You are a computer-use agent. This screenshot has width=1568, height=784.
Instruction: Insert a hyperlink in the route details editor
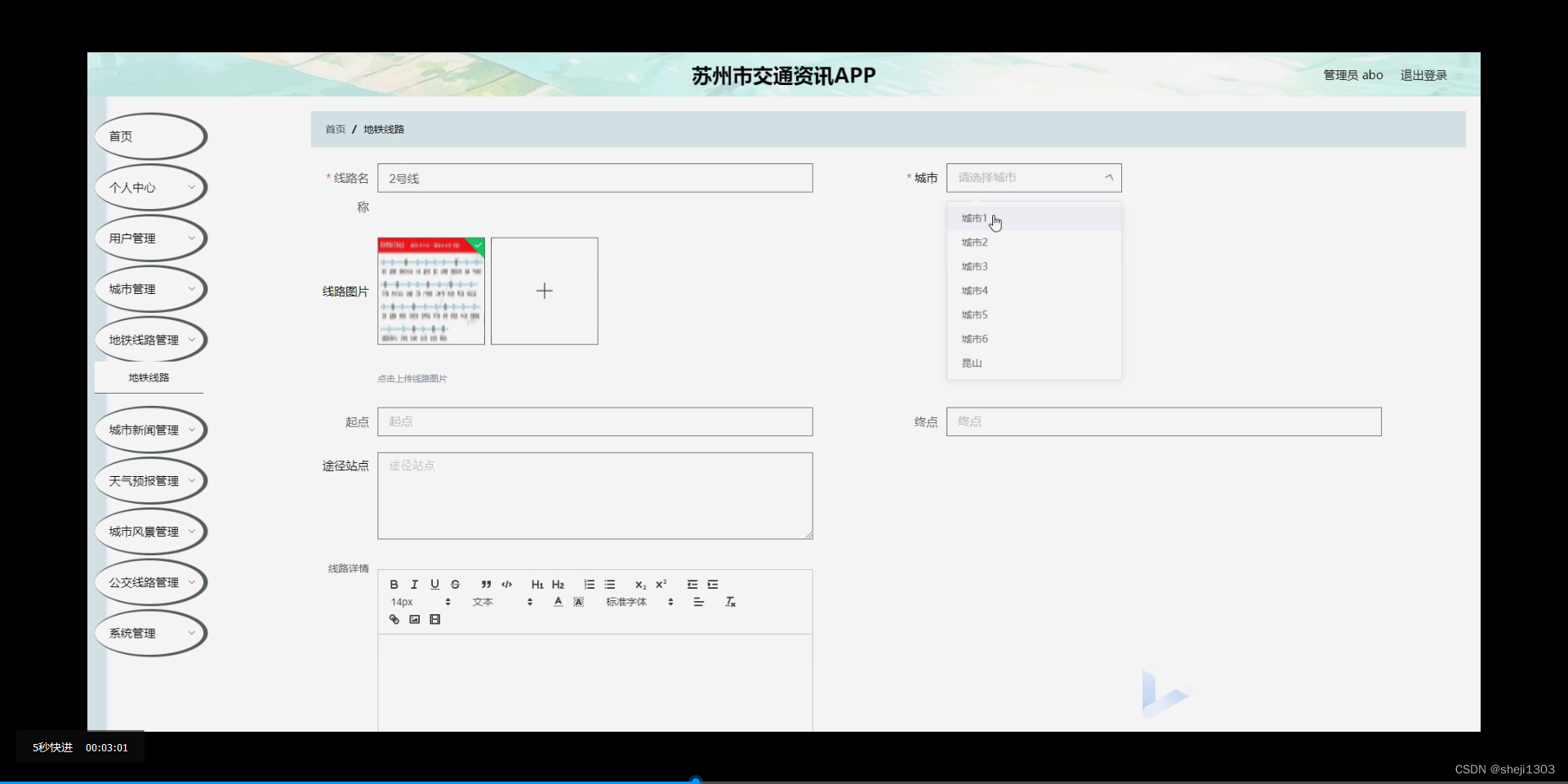394,619
